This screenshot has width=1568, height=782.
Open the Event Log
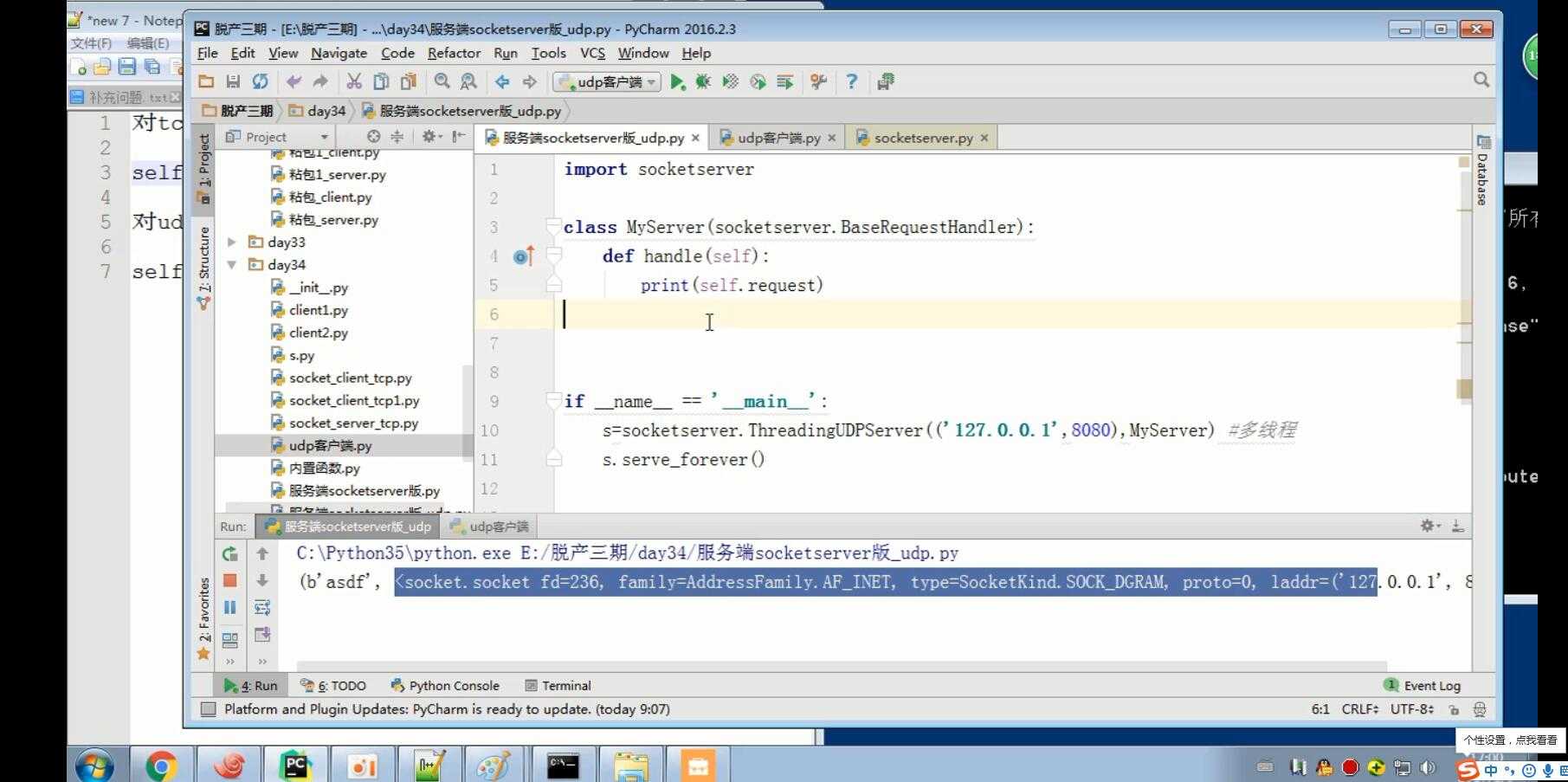[x=1423, y=686]
